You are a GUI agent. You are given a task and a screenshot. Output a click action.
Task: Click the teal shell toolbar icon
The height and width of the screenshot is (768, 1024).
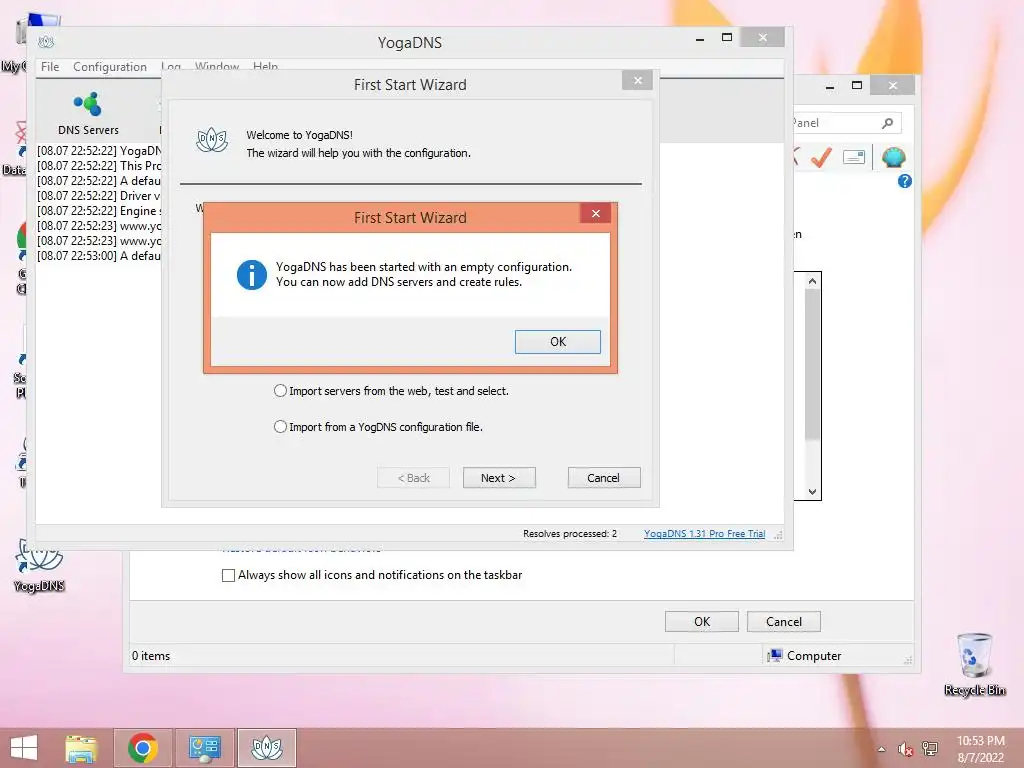(893, 157)
